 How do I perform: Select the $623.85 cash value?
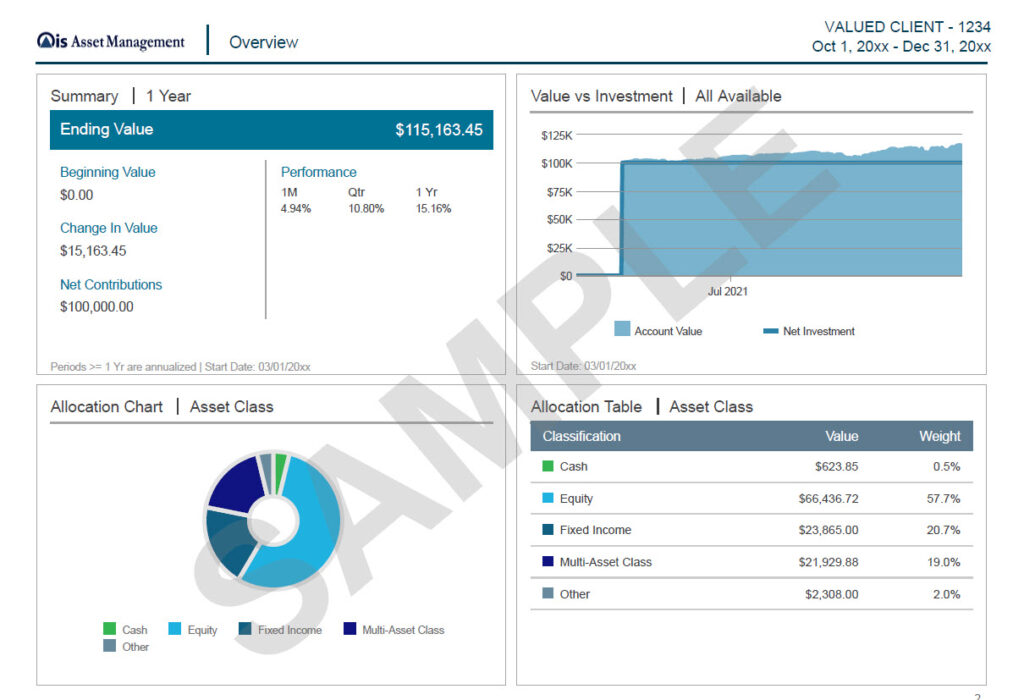click(x=837, y=467)
